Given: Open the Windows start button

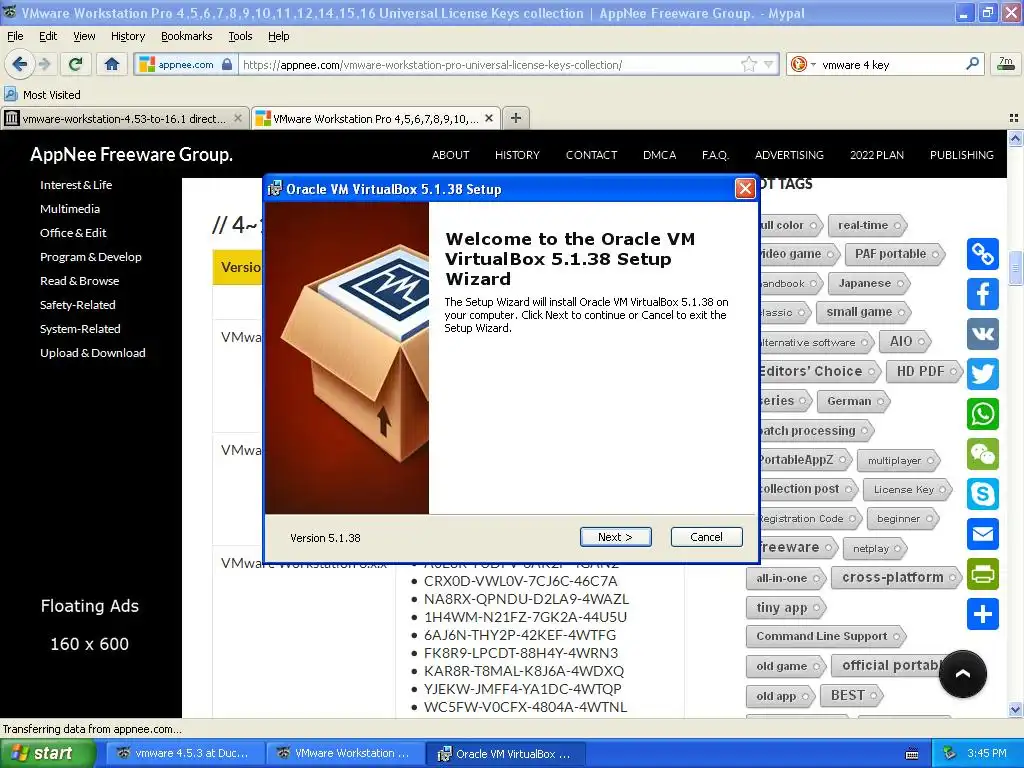Looking at the screenshot, I should [x=47, y=753].
